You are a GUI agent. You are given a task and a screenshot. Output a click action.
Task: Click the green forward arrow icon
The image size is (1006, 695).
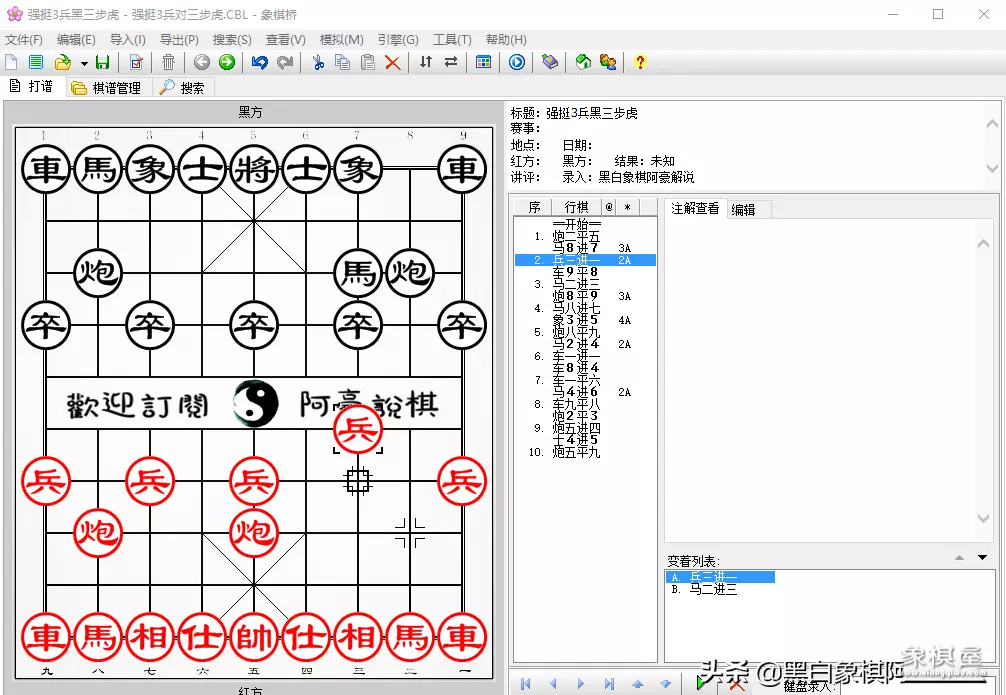(227, 62)
